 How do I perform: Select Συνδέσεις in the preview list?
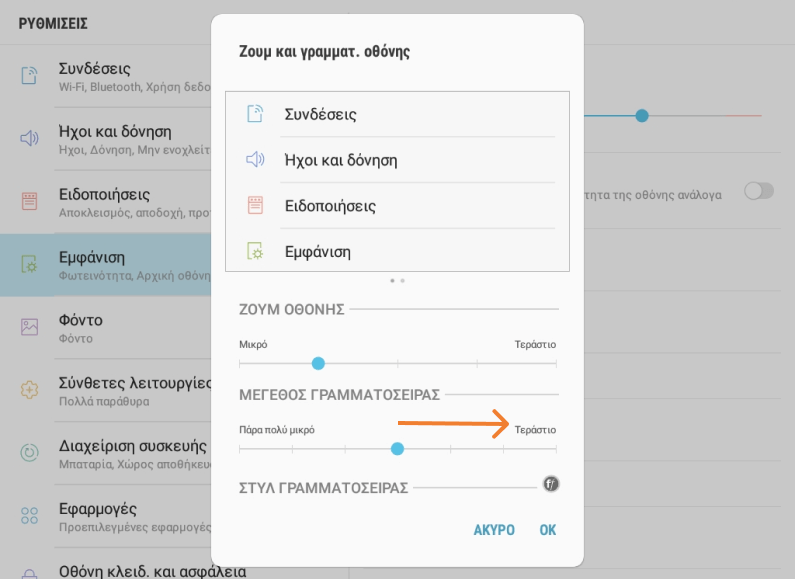321,114
